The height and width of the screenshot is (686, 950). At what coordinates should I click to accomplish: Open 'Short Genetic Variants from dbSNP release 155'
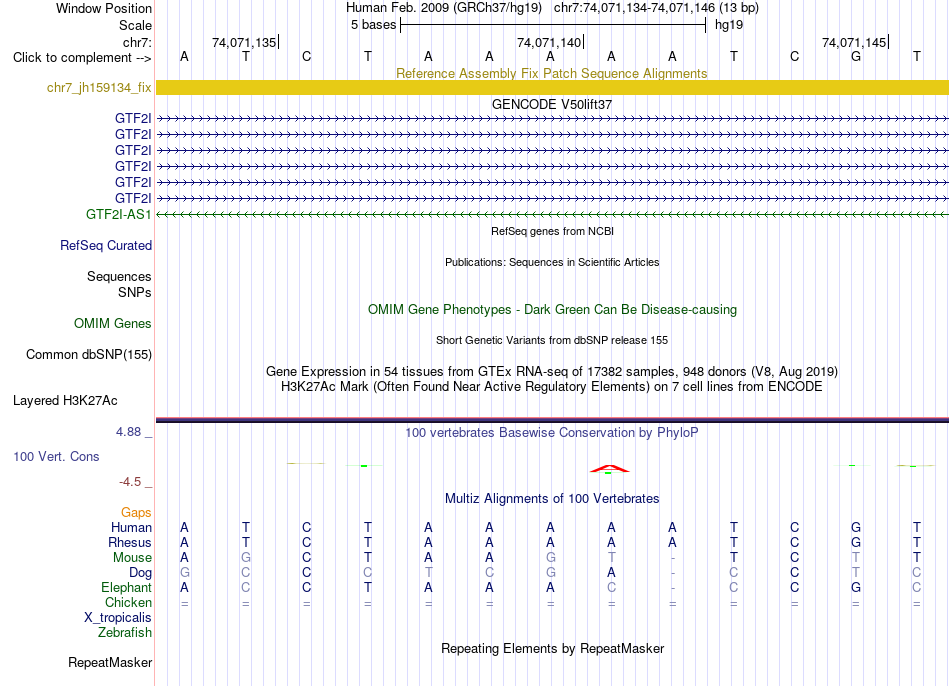pos(552,341)
